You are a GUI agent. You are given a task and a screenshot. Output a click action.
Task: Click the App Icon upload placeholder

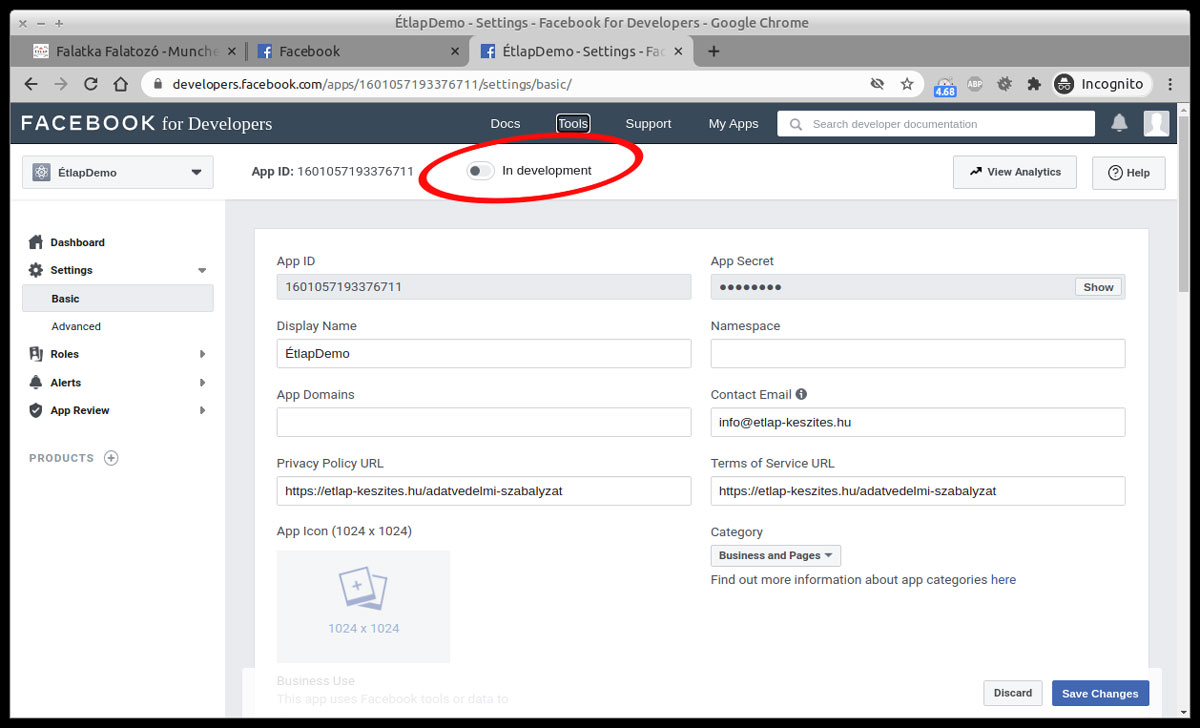[x=363, y=606]
